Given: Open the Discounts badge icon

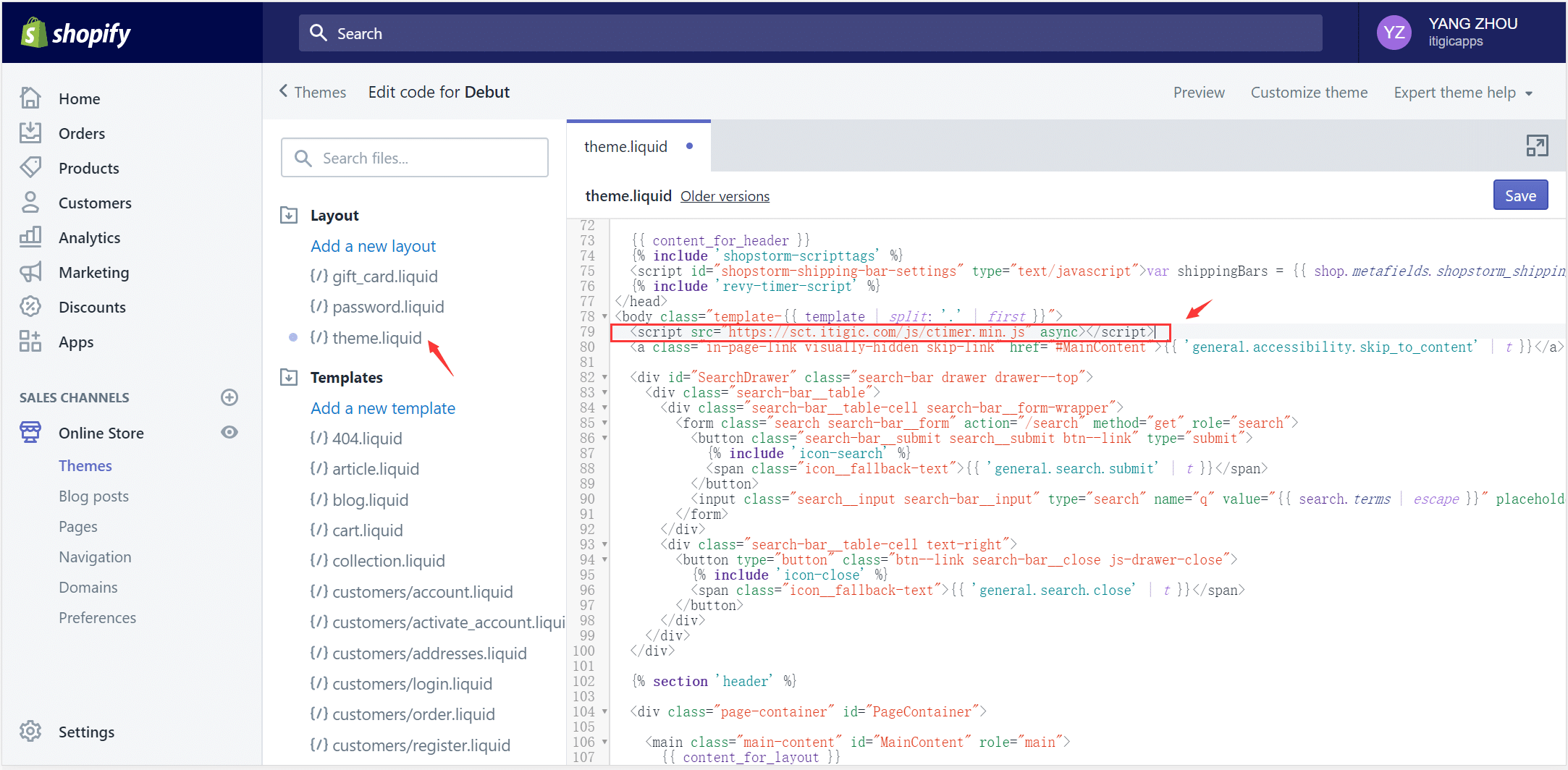Looking at the screenshot, I should pos(30,307).
